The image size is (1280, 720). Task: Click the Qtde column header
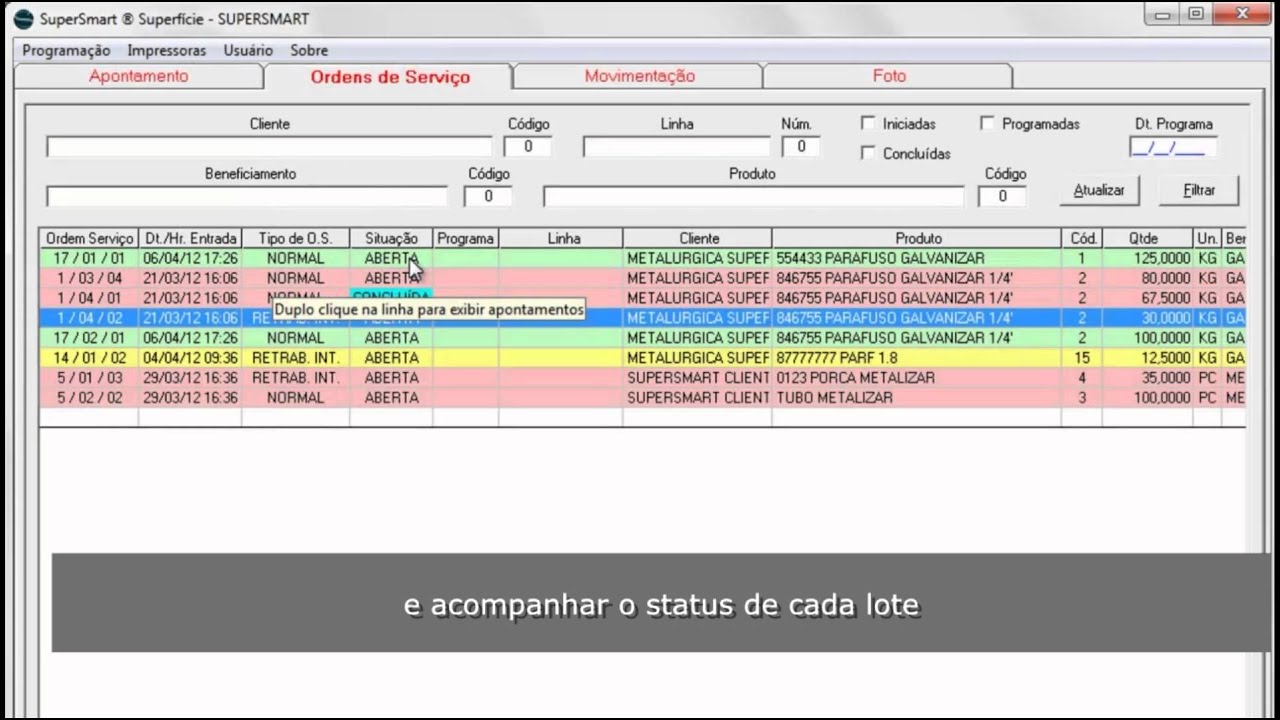click(1147, 238)
